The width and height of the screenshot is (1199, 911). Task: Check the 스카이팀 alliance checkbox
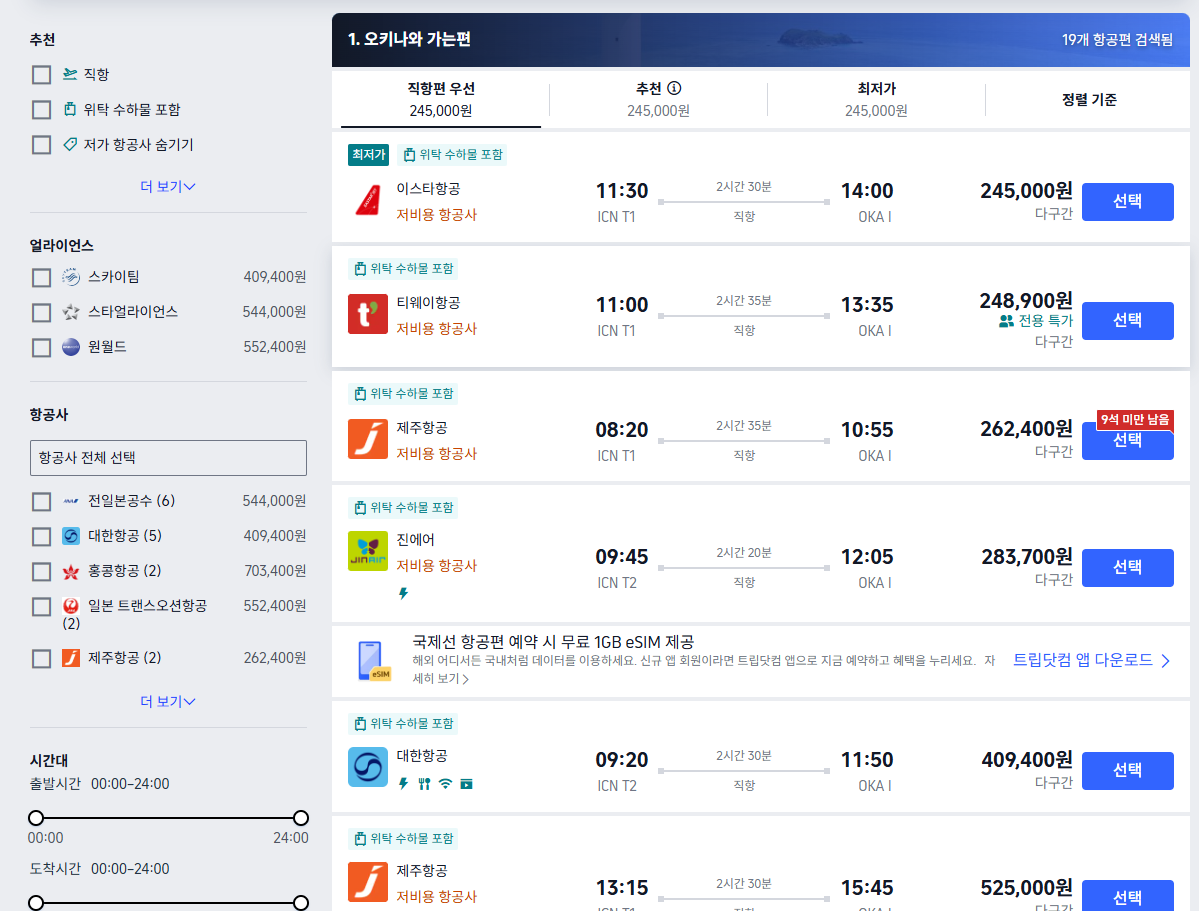click(41, 277)
